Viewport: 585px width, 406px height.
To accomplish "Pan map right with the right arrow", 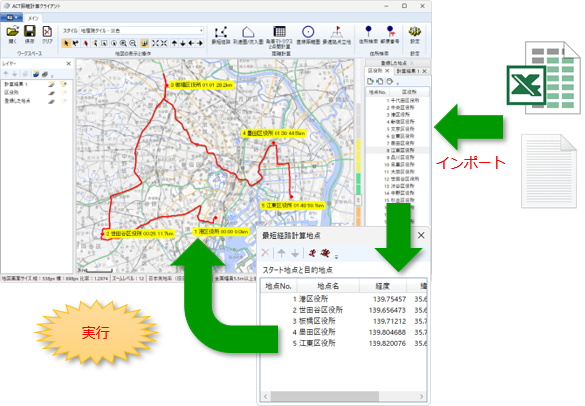I will tap(200, 43).
